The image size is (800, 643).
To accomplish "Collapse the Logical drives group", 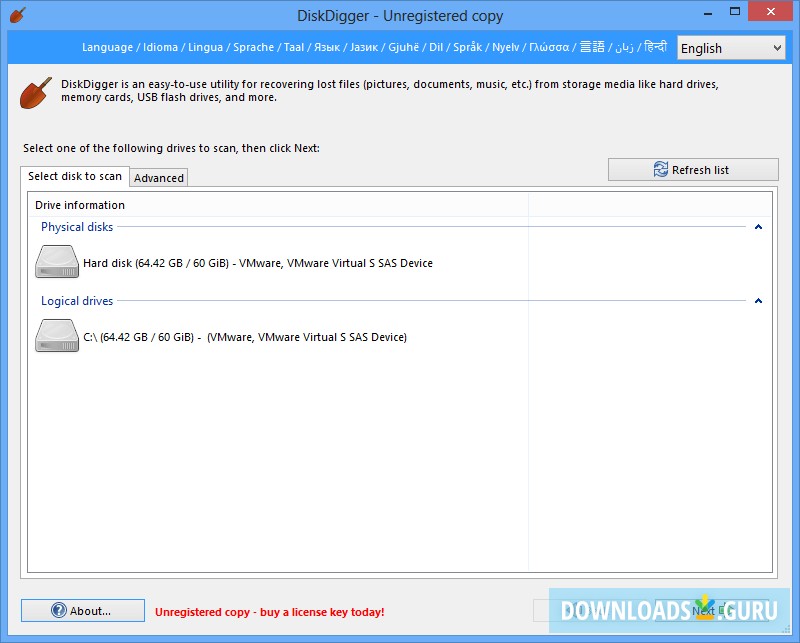I will (758, 301).
